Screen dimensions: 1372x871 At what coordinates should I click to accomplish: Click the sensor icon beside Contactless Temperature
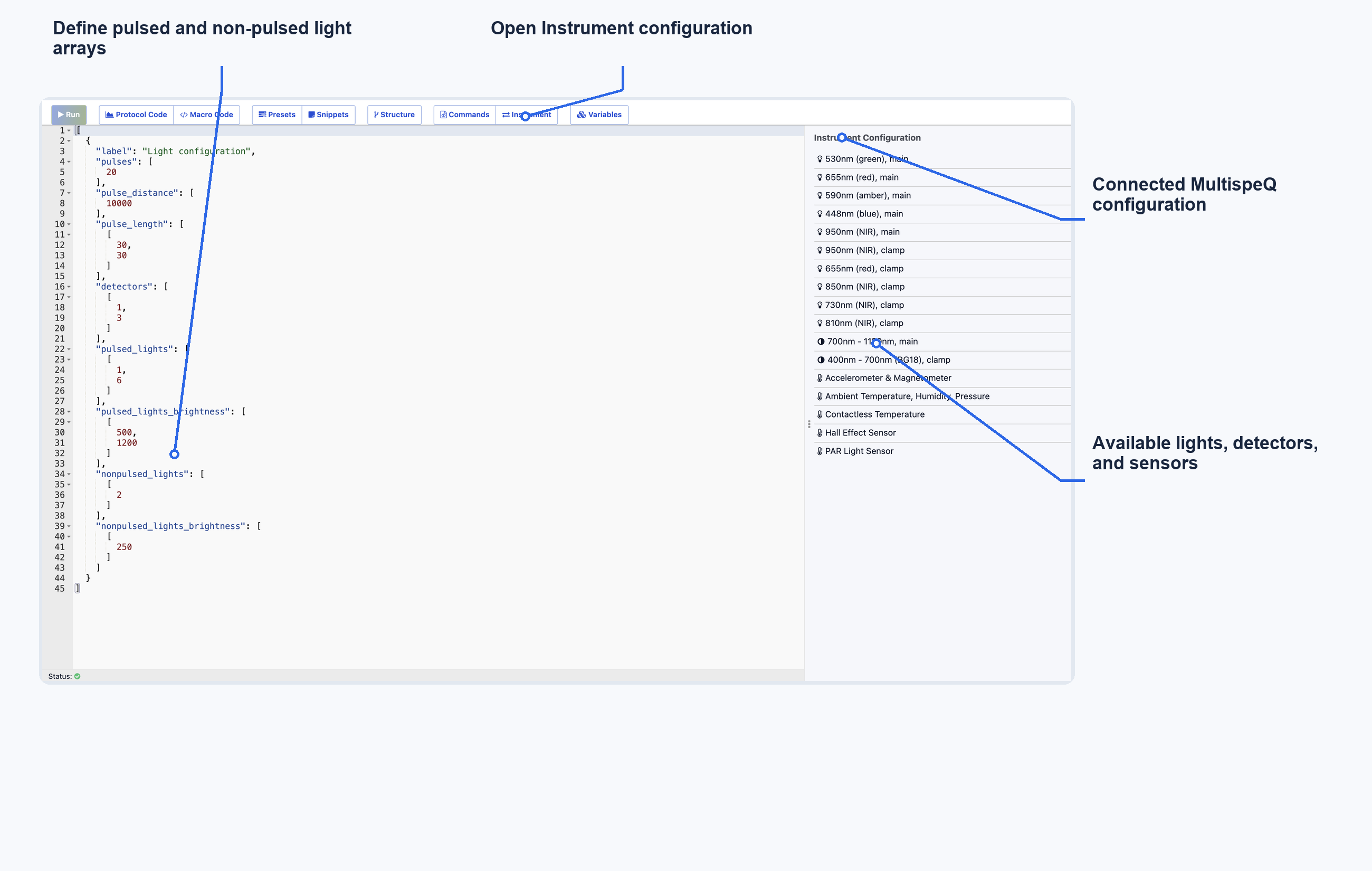point(820,414)
